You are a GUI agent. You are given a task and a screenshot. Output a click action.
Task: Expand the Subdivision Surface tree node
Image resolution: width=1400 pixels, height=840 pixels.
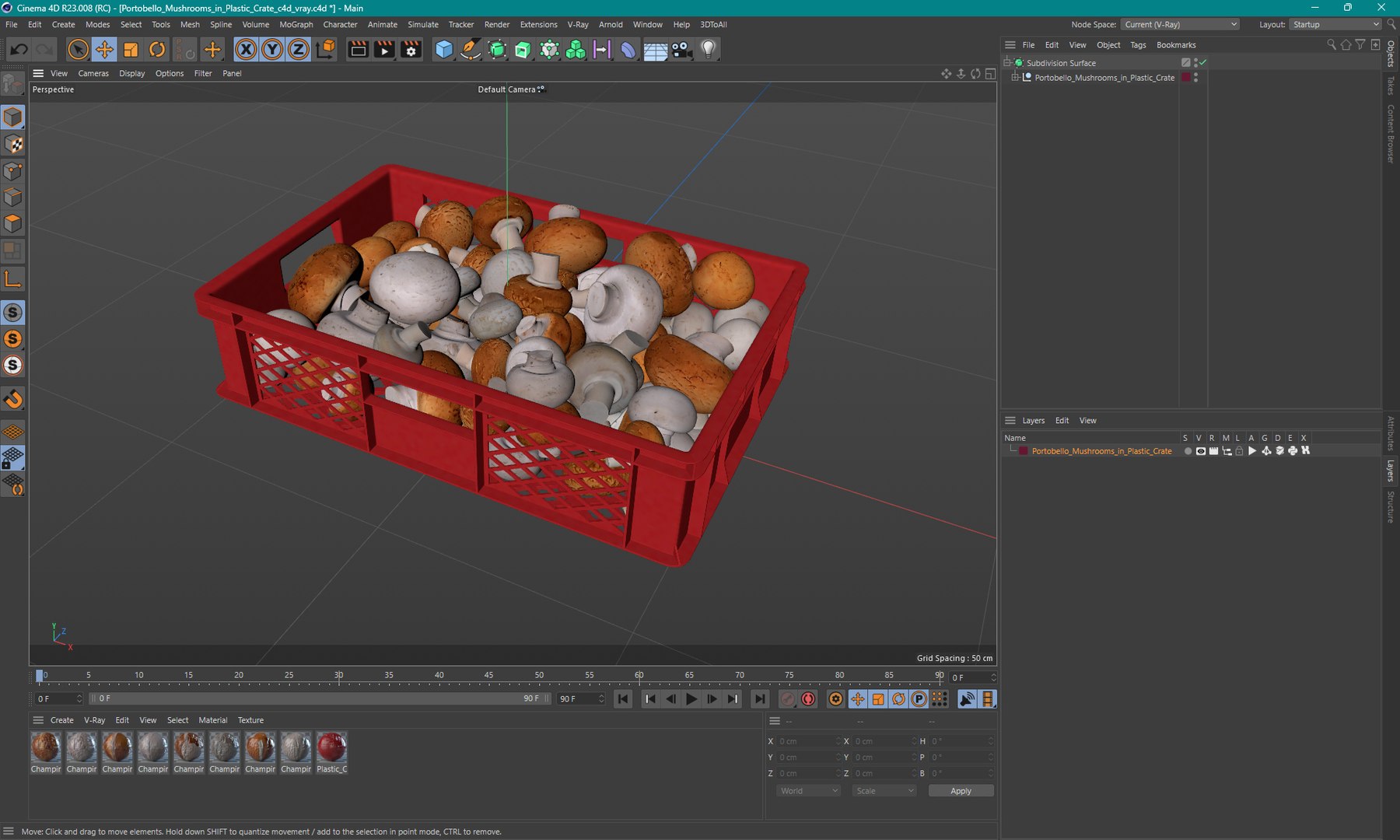[1007, 62]
